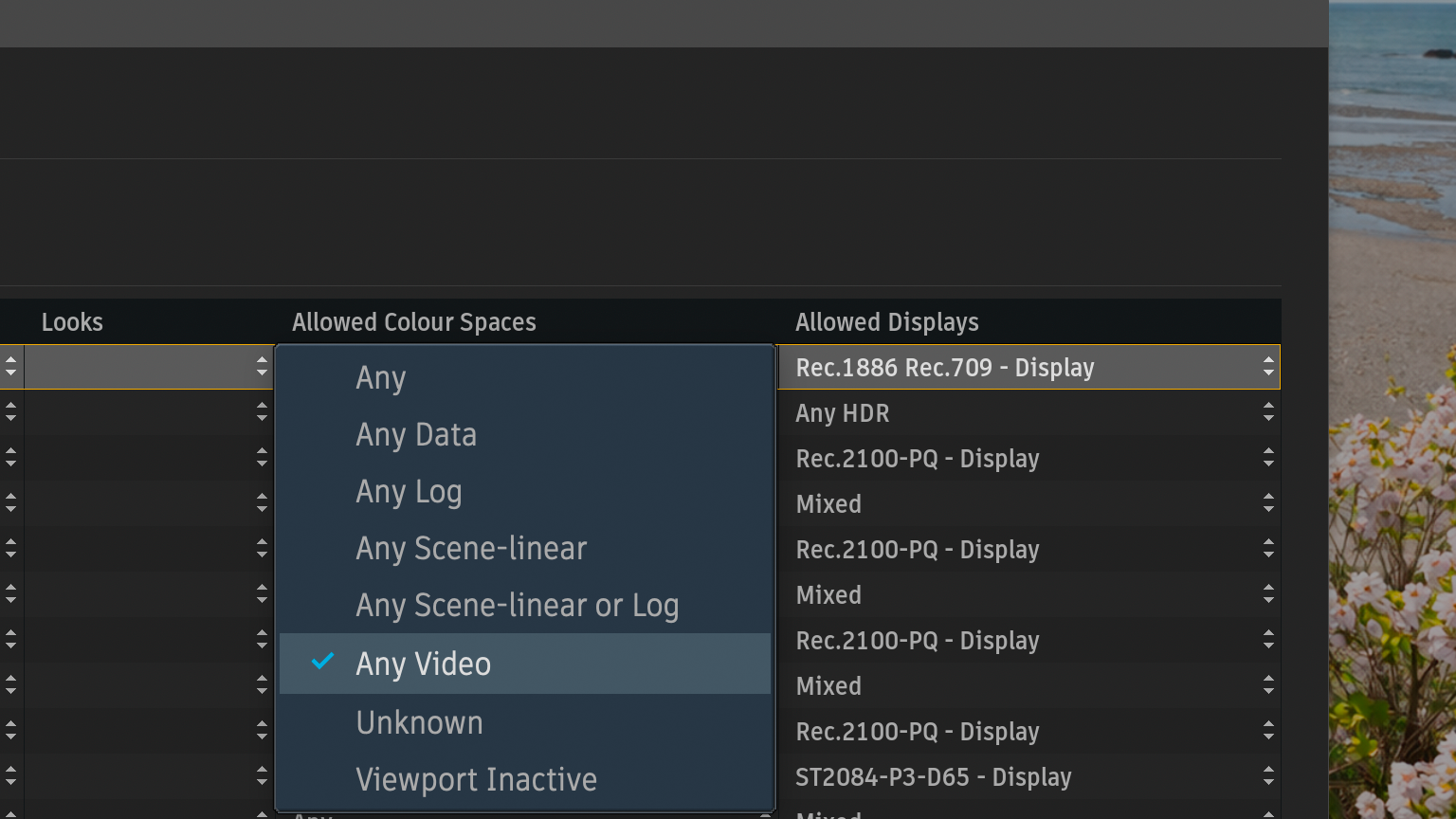Pick 'Any Log' in the dropdown list
Viewport: 1456px width, 819px height.
[409, 492]
